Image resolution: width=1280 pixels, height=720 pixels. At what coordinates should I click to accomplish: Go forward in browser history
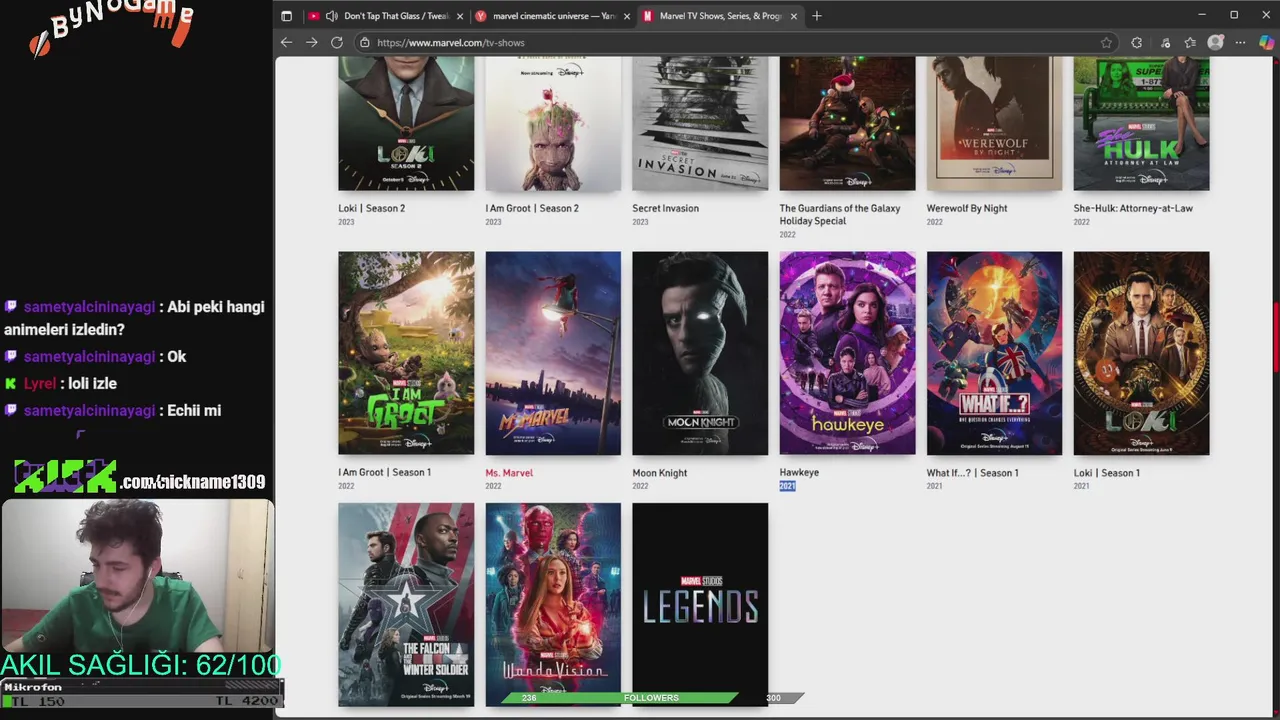311,42
